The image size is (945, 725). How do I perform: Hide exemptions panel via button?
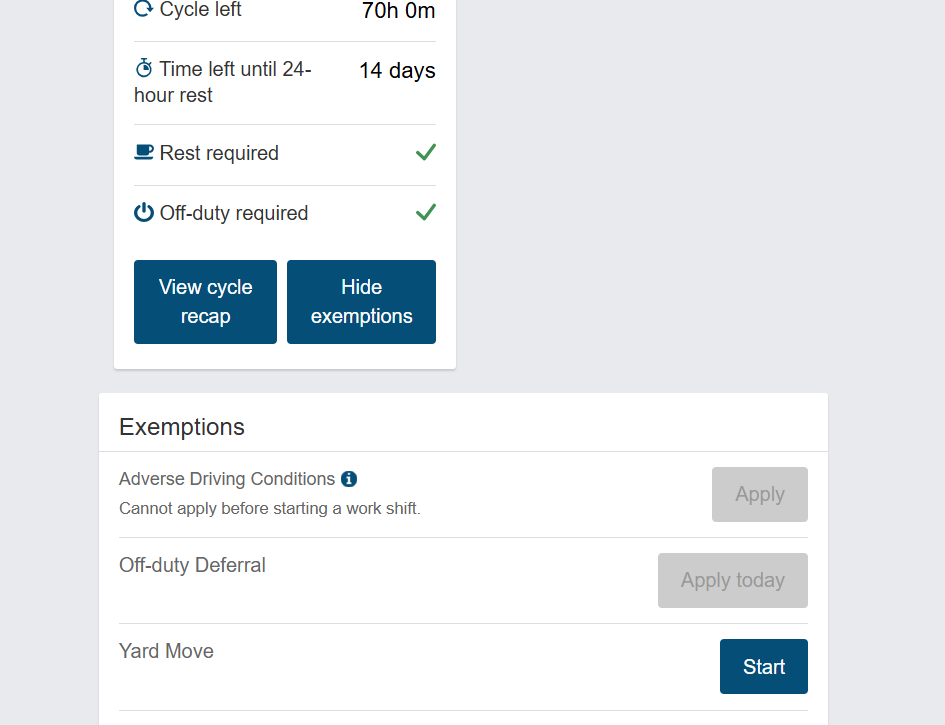[362, 302]
